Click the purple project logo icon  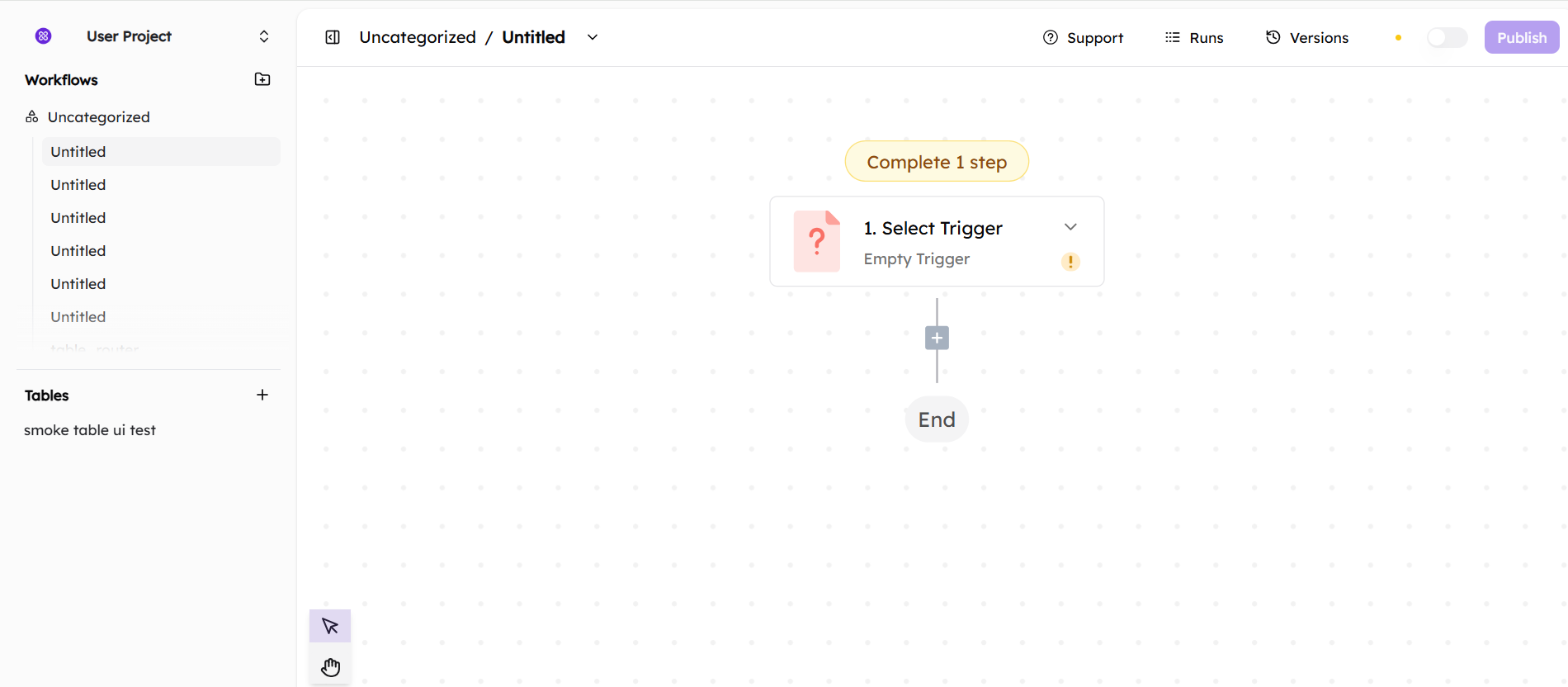tap(44, 36)
